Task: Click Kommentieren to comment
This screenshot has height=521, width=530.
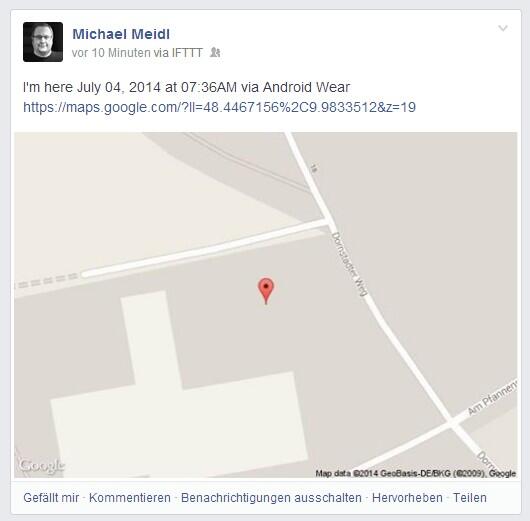Action: (x=130, y=498)
